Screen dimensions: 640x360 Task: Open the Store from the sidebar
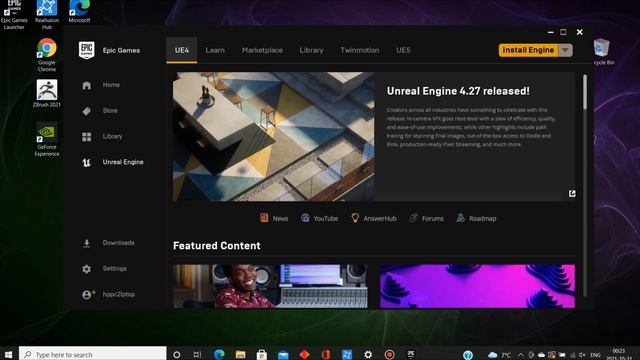tap(100, 111)
